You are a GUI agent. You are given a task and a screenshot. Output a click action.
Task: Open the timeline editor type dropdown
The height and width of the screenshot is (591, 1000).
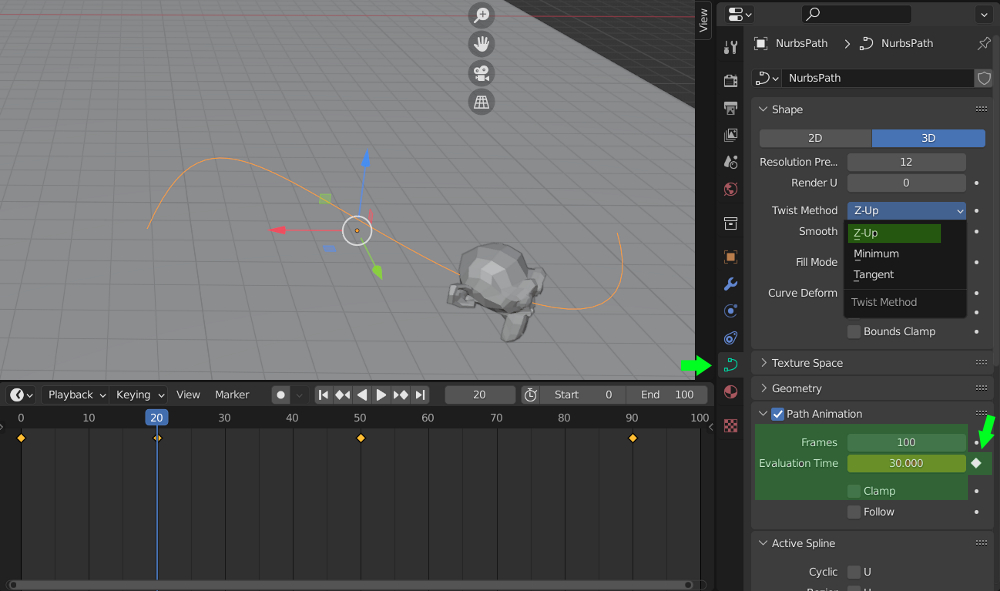(x=20, y=395)
